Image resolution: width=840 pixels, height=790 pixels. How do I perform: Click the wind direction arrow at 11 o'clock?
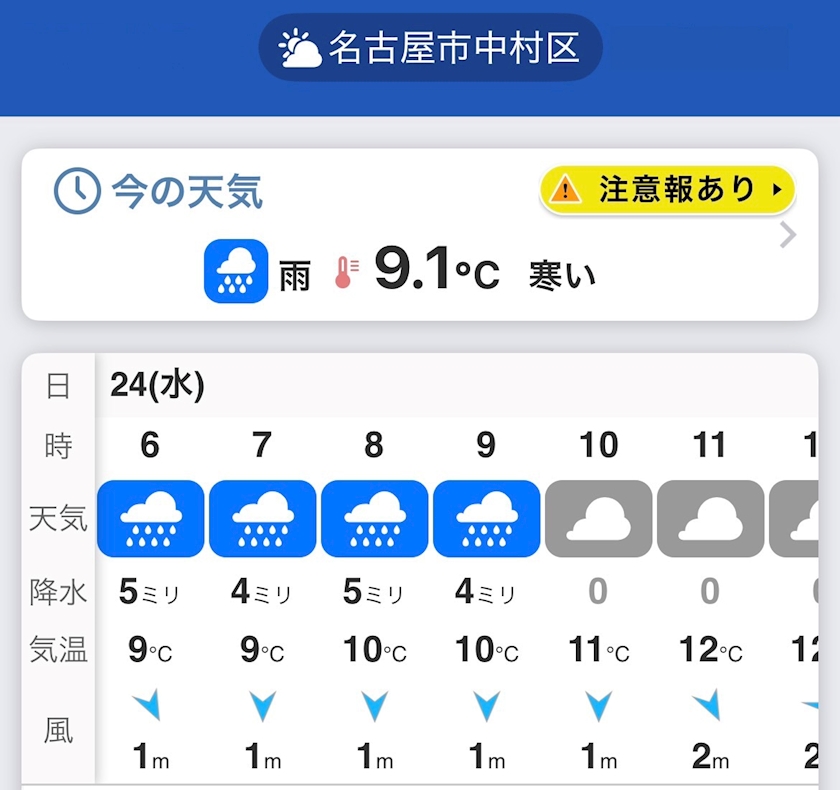(x=708, y=706)
